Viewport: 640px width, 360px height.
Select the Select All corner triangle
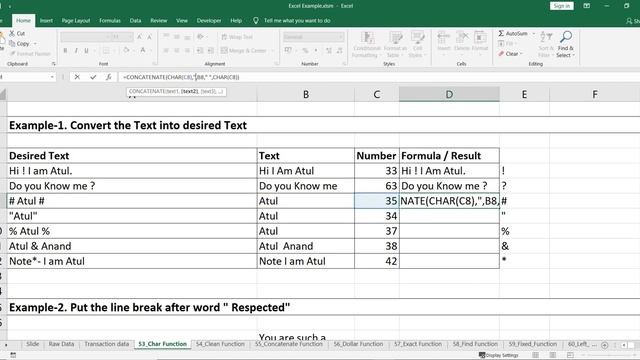(3, 95)
